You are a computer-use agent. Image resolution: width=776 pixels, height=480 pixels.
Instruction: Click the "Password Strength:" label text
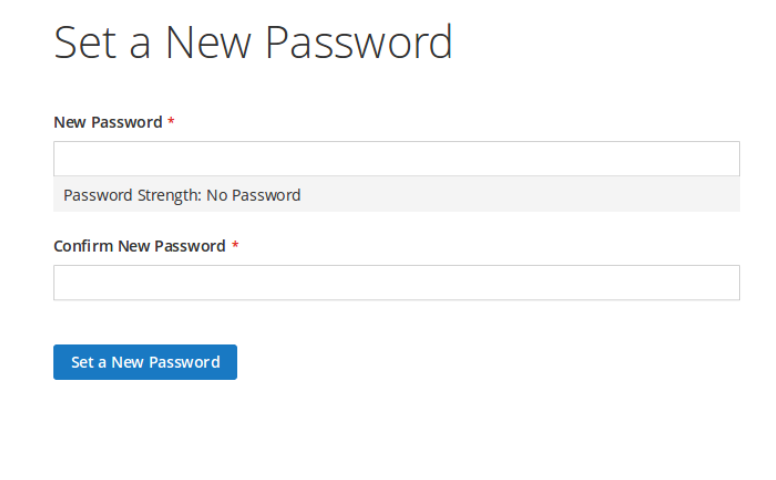click(x=132, y=195)
